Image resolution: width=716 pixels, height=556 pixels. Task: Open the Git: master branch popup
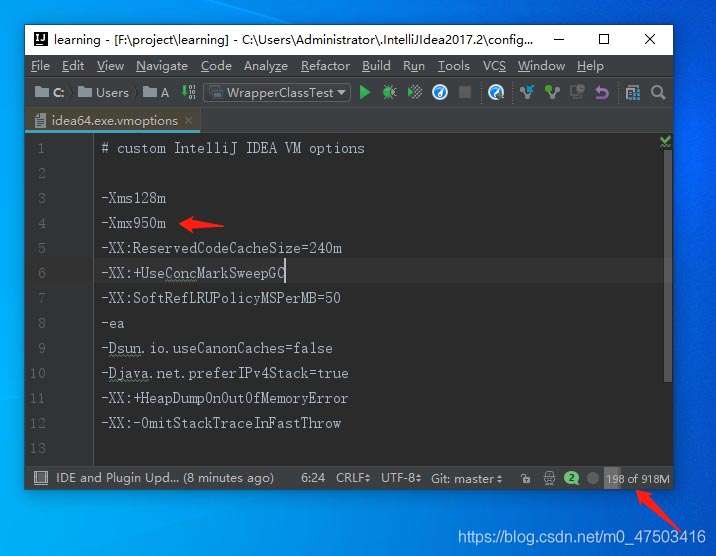[x=466, y=478]
